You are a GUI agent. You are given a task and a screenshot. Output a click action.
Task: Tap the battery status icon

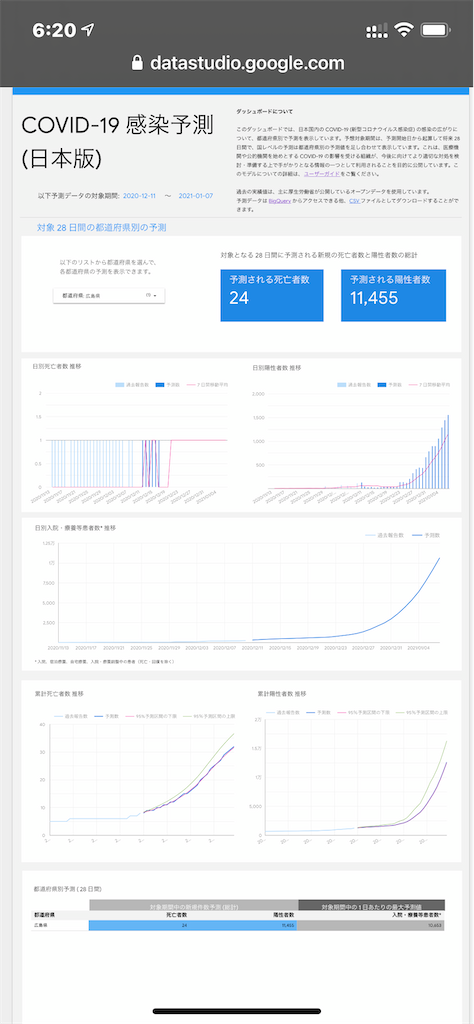tap(434, 30)
